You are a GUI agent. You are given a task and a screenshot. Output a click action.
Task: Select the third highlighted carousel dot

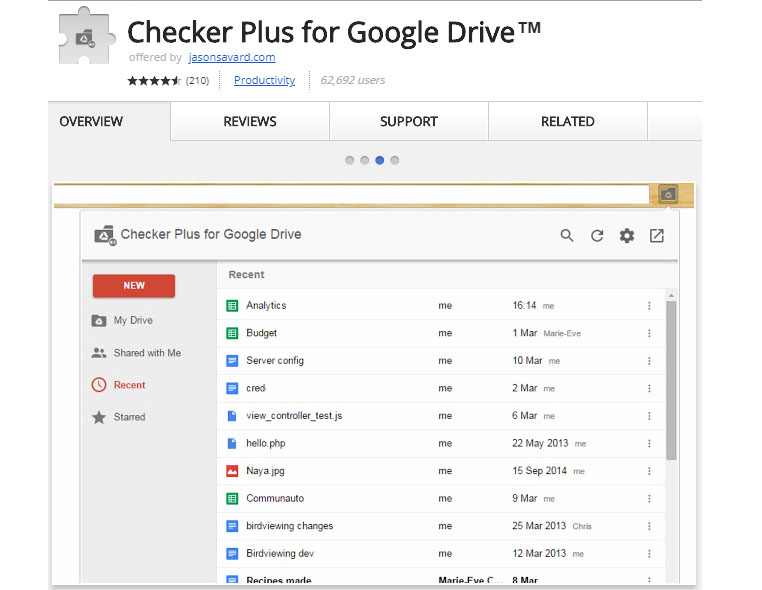point(380,160)
